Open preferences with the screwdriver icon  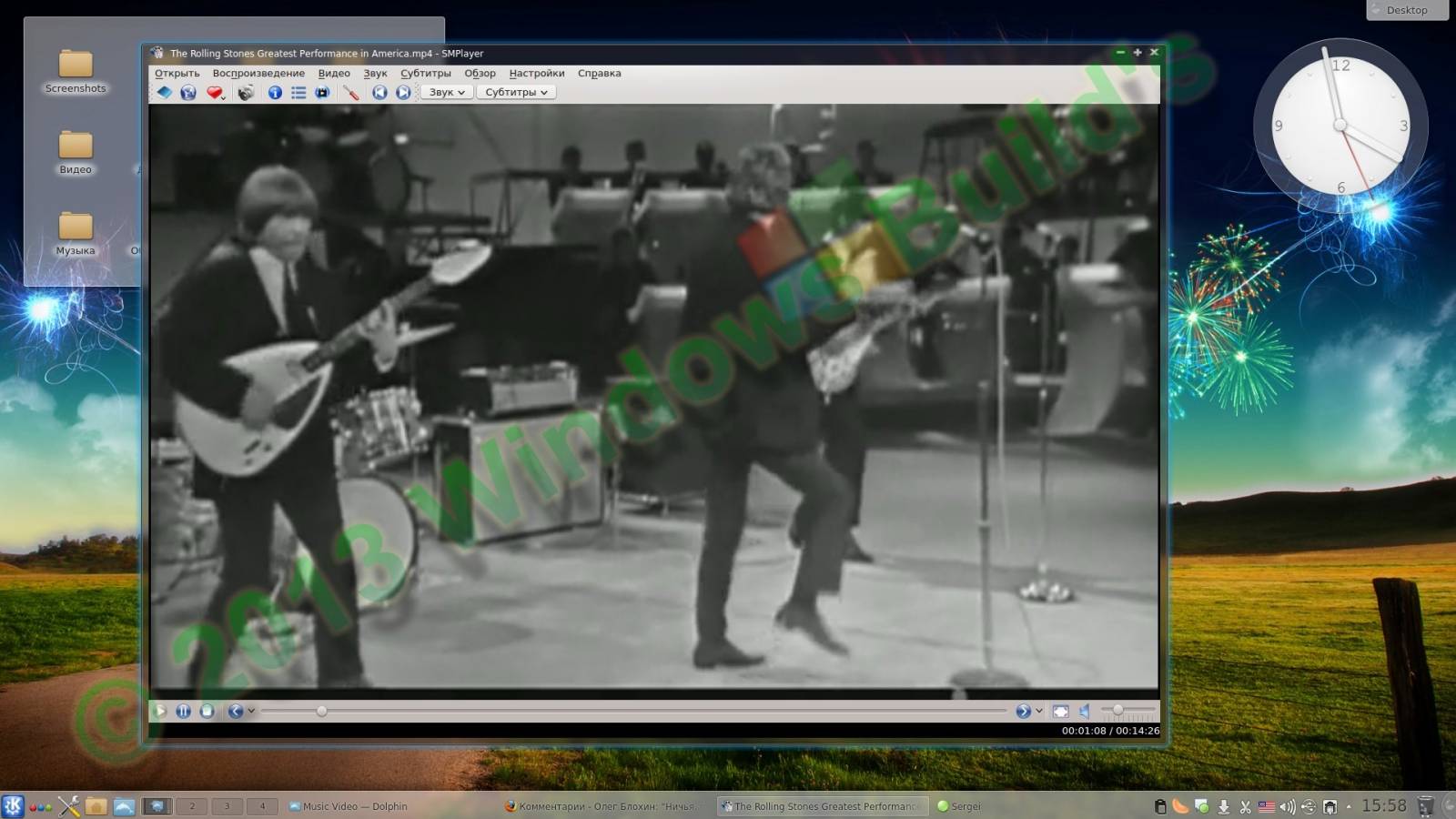coord(350,92)
